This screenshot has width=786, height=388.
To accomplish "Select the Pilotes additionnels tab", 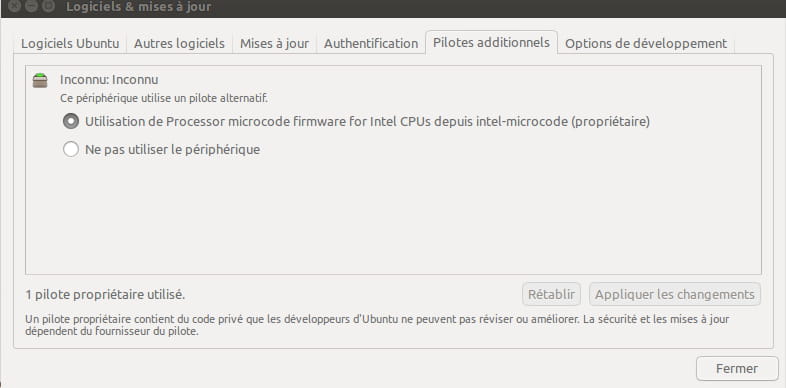I will coord(491,43).
